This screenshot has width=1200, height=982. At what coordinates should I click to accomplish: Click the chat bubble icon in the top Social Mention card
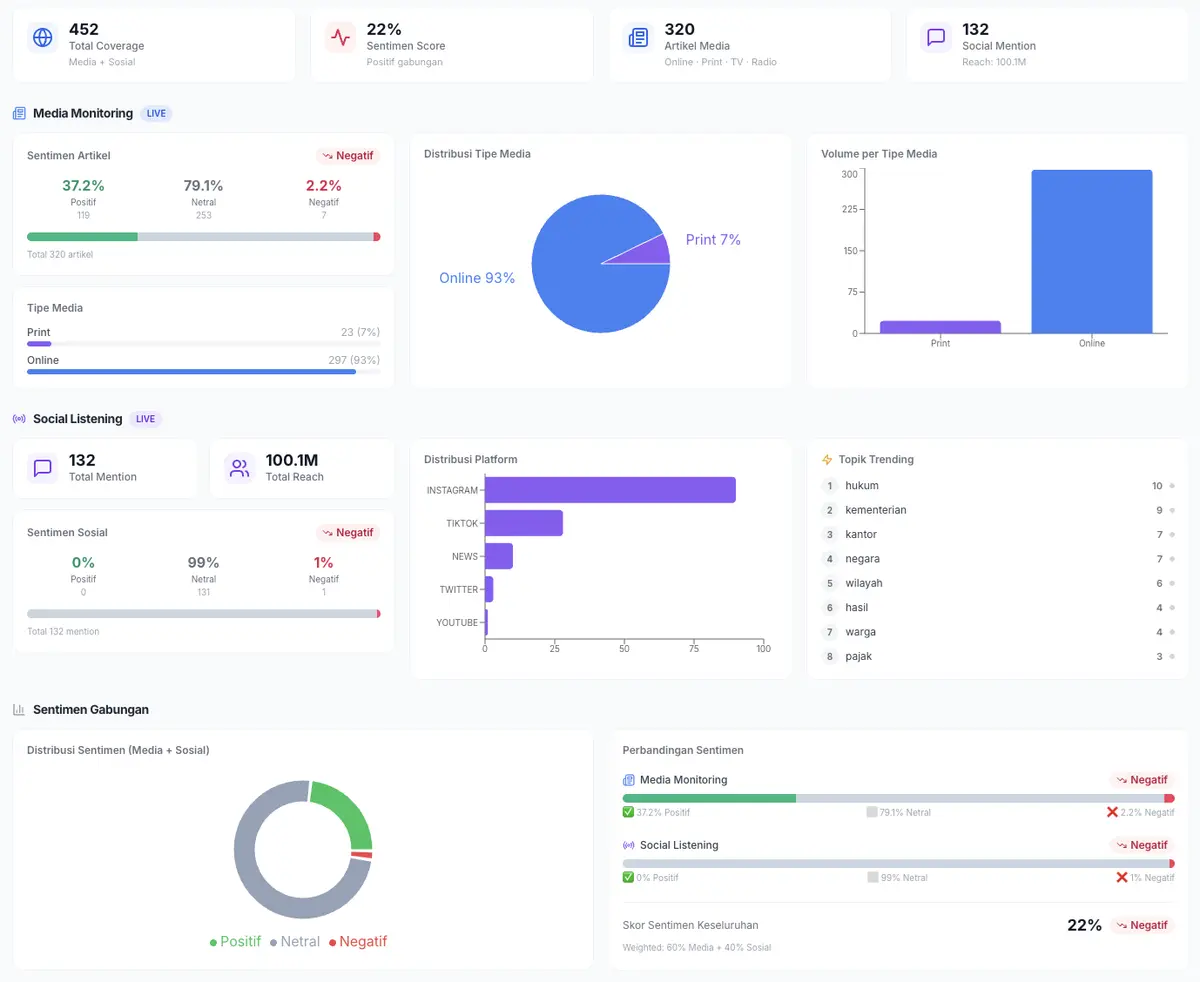tap(936, 38)
